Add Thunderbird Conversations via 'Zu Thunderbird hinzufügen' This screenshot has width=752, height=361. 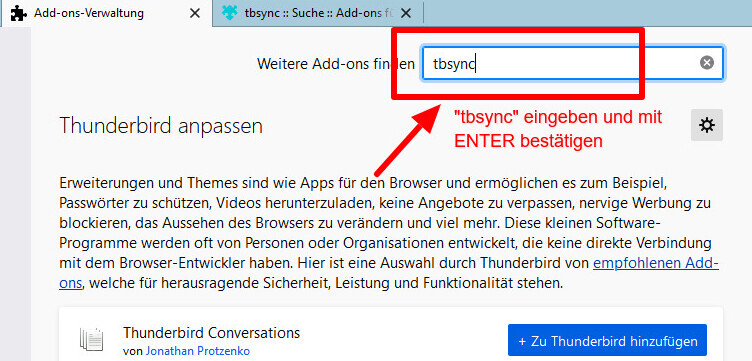point(607,341)
